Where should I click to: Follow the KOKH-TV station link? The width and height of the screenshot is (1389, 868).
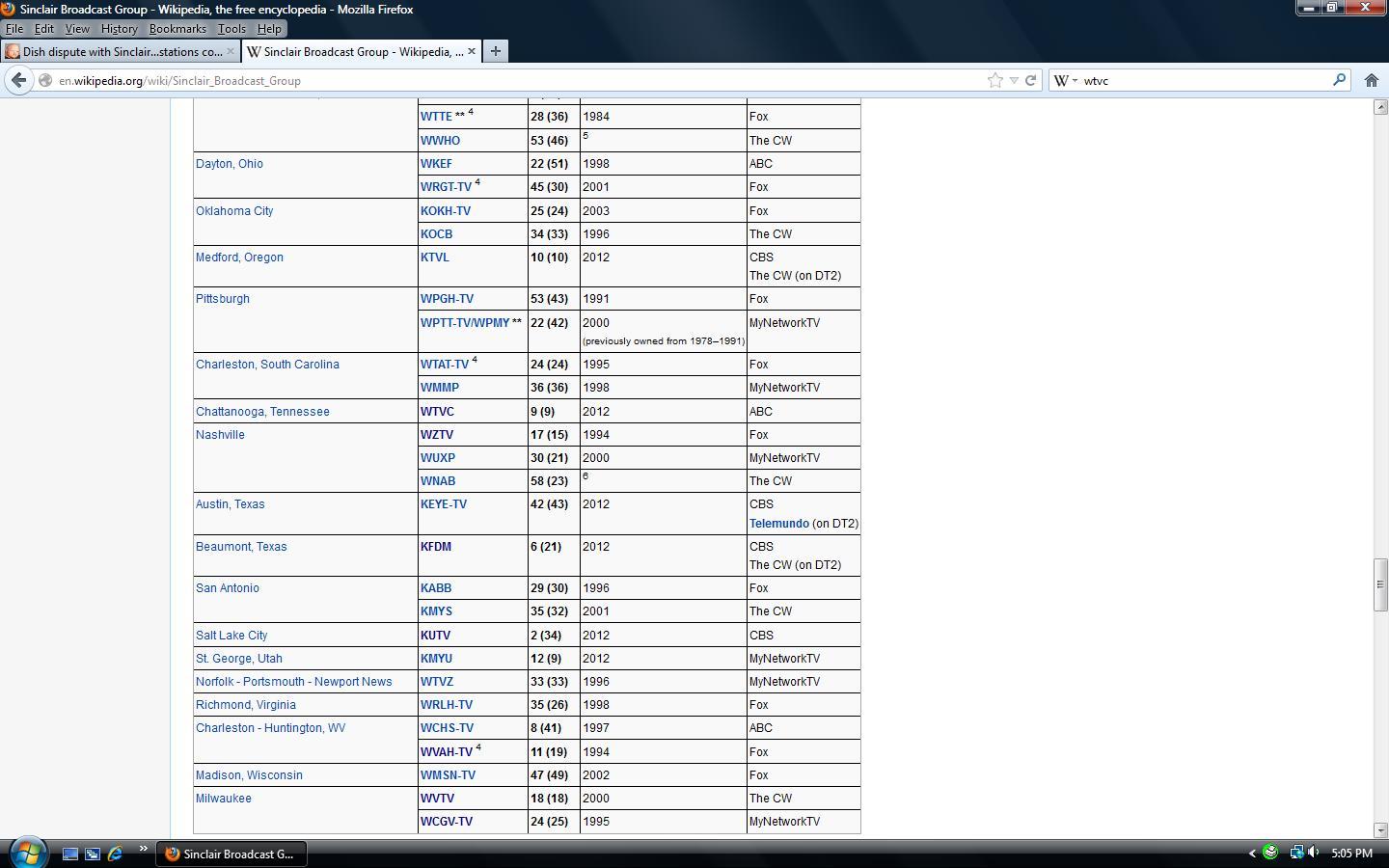(x=446, y=211)
